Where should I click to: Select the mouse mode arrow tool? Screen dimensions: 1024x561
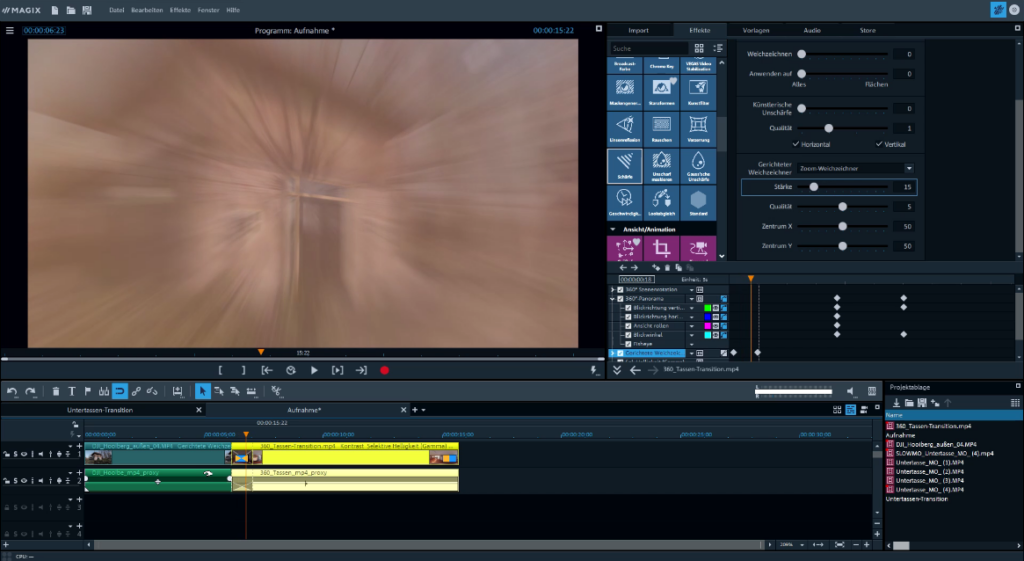[202, 391]
